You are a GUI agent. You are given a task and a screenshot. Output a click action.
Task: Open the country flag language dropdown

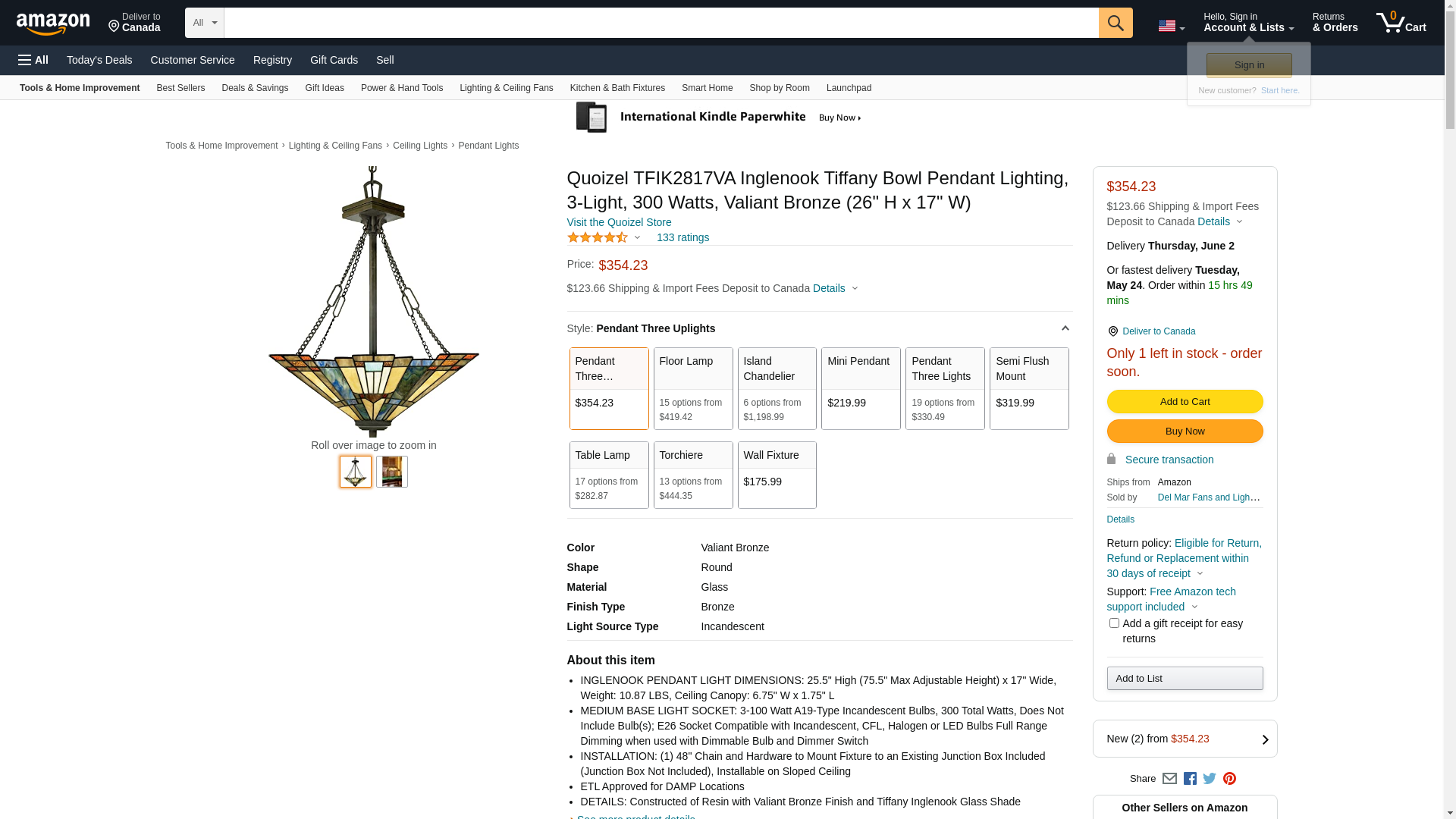(x=1171, y=26)
